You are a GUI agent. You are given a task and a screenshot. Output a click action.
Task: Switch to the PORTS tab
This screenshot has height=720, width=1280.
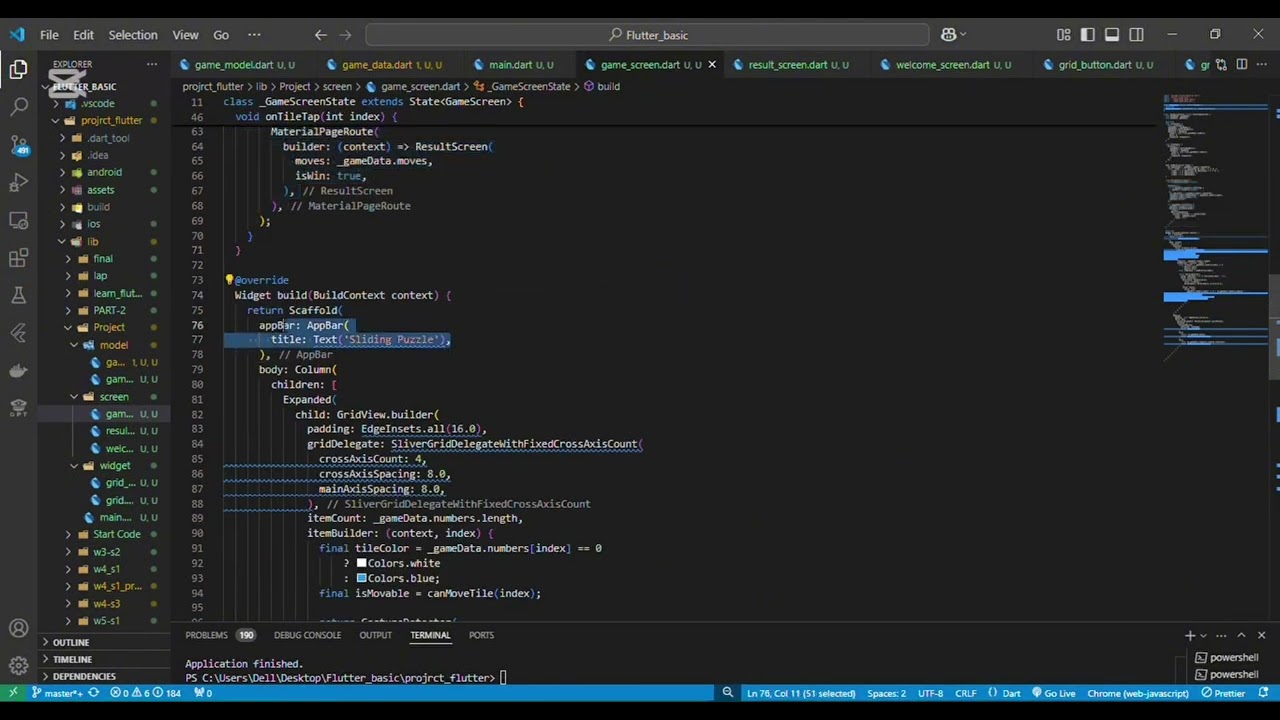[481, 635]
